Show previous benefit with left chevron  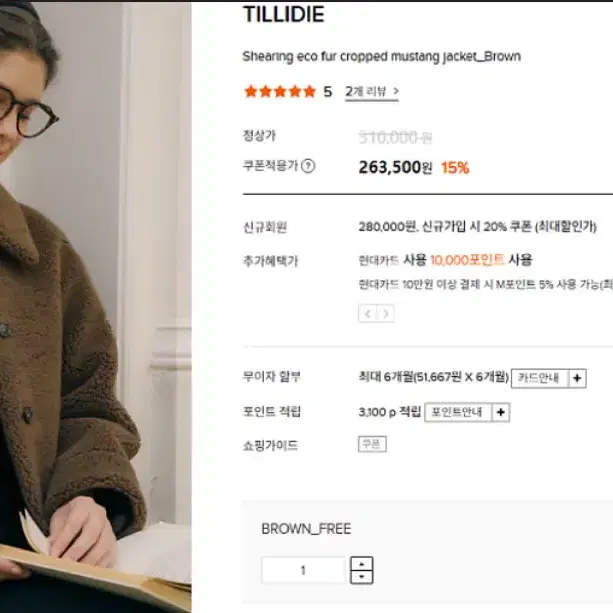pos(367,314)
